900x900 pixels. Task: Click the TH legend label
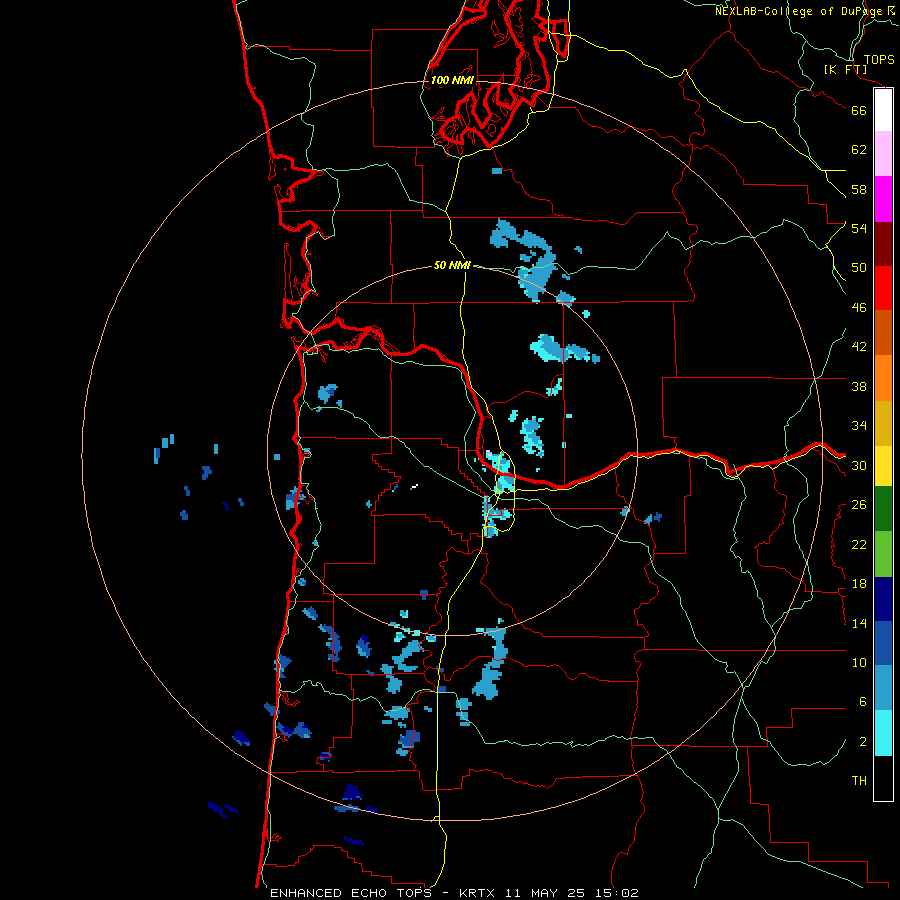click(859, 781)
